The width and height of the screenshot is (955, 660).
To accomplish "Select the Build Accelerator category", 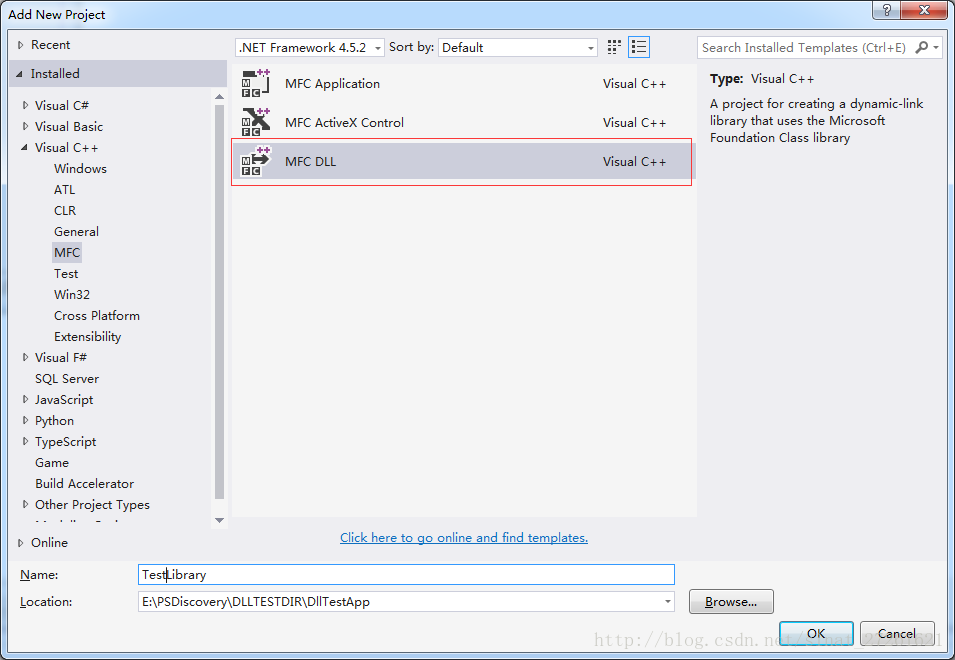I will click(x=85, y=483).
